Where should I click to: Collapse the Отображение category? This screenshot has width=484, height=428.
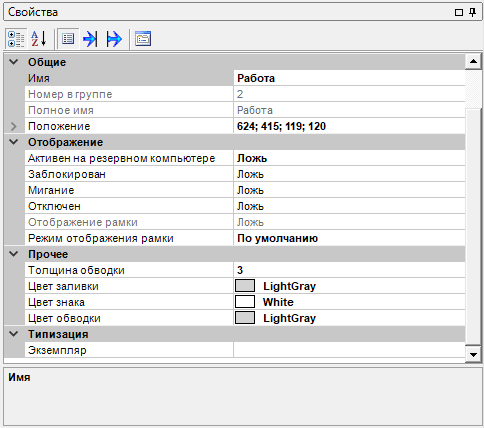click(14, 142)
